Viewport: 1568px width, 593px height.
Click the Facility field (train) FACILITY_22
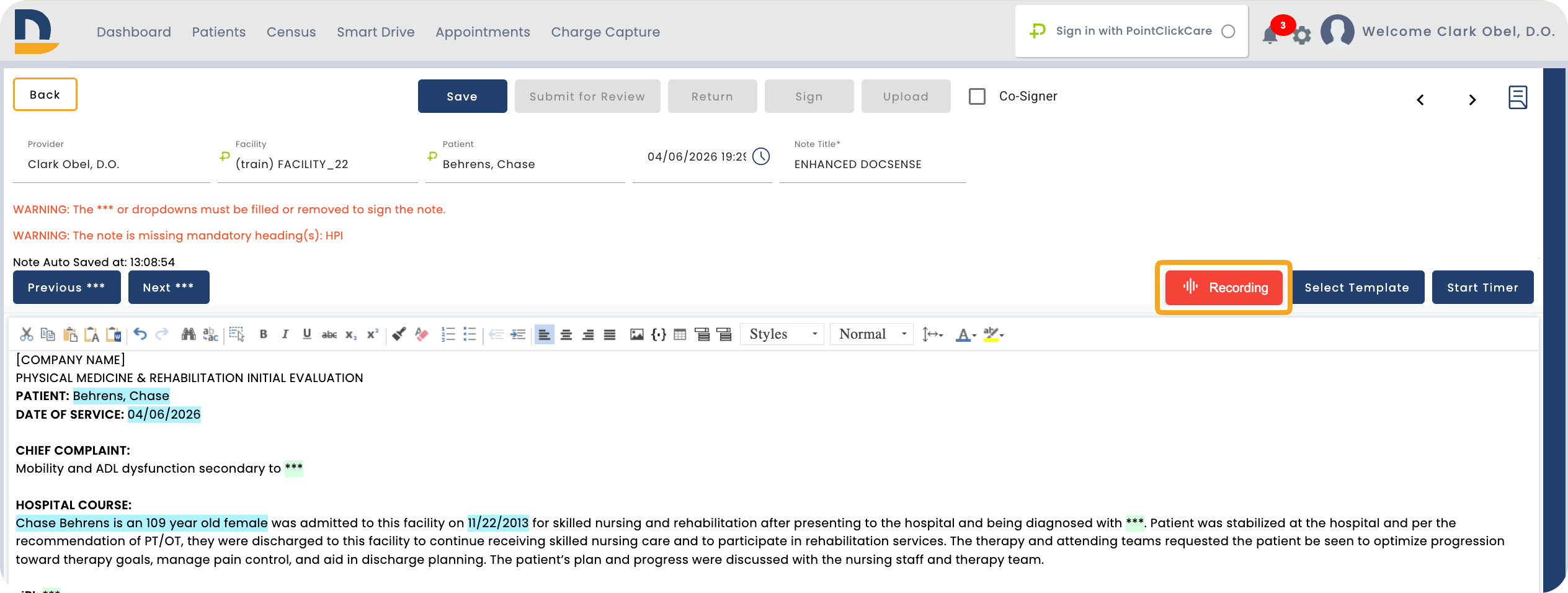point(318,164)
